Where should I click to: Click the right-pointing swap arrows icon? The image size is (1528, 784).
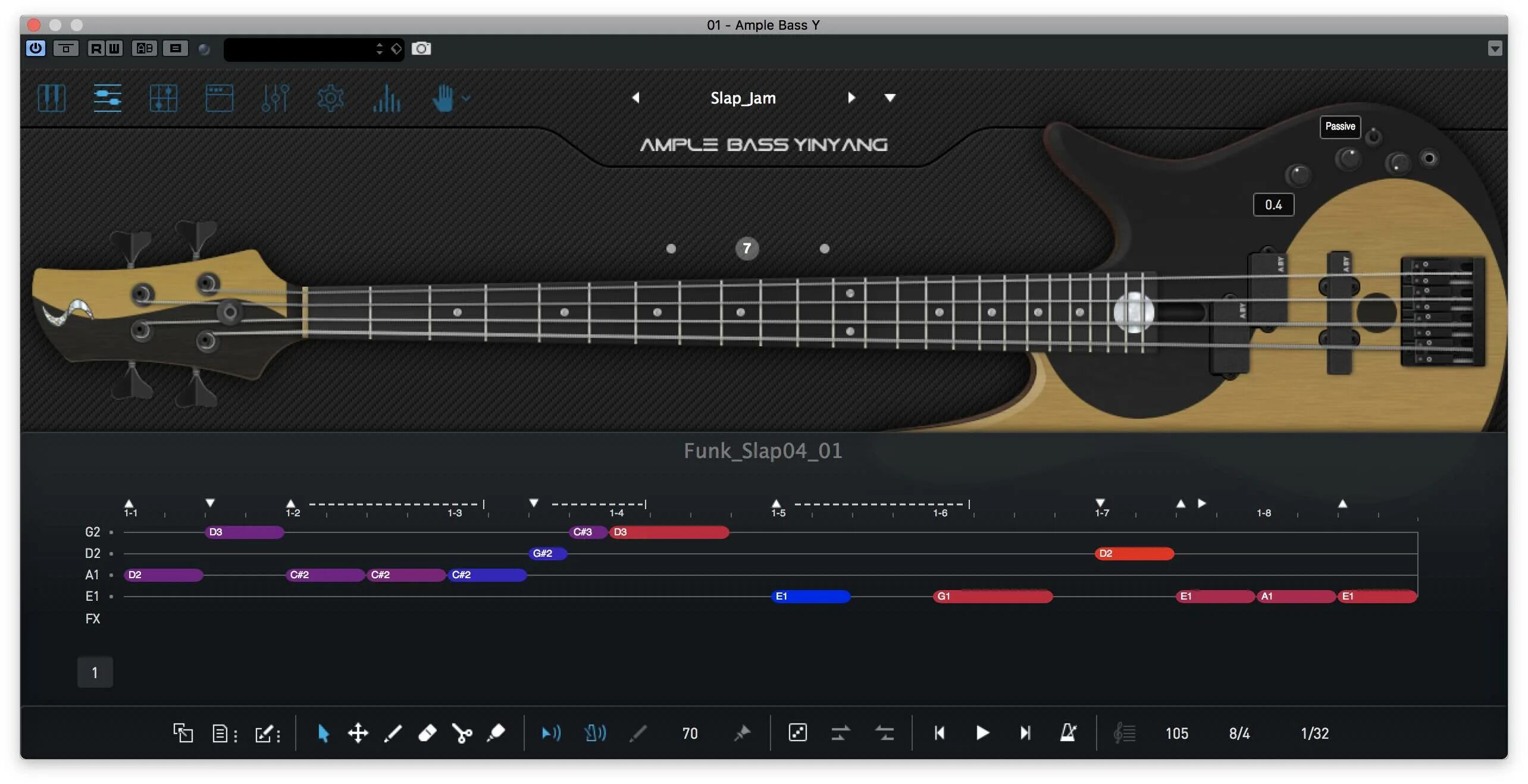click(840, 733)
